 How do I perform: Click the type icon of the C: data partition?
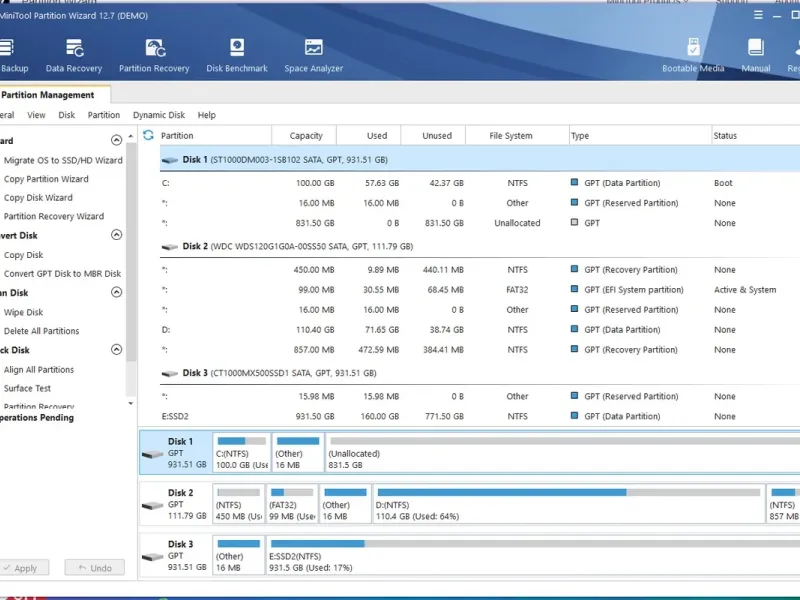574,182
